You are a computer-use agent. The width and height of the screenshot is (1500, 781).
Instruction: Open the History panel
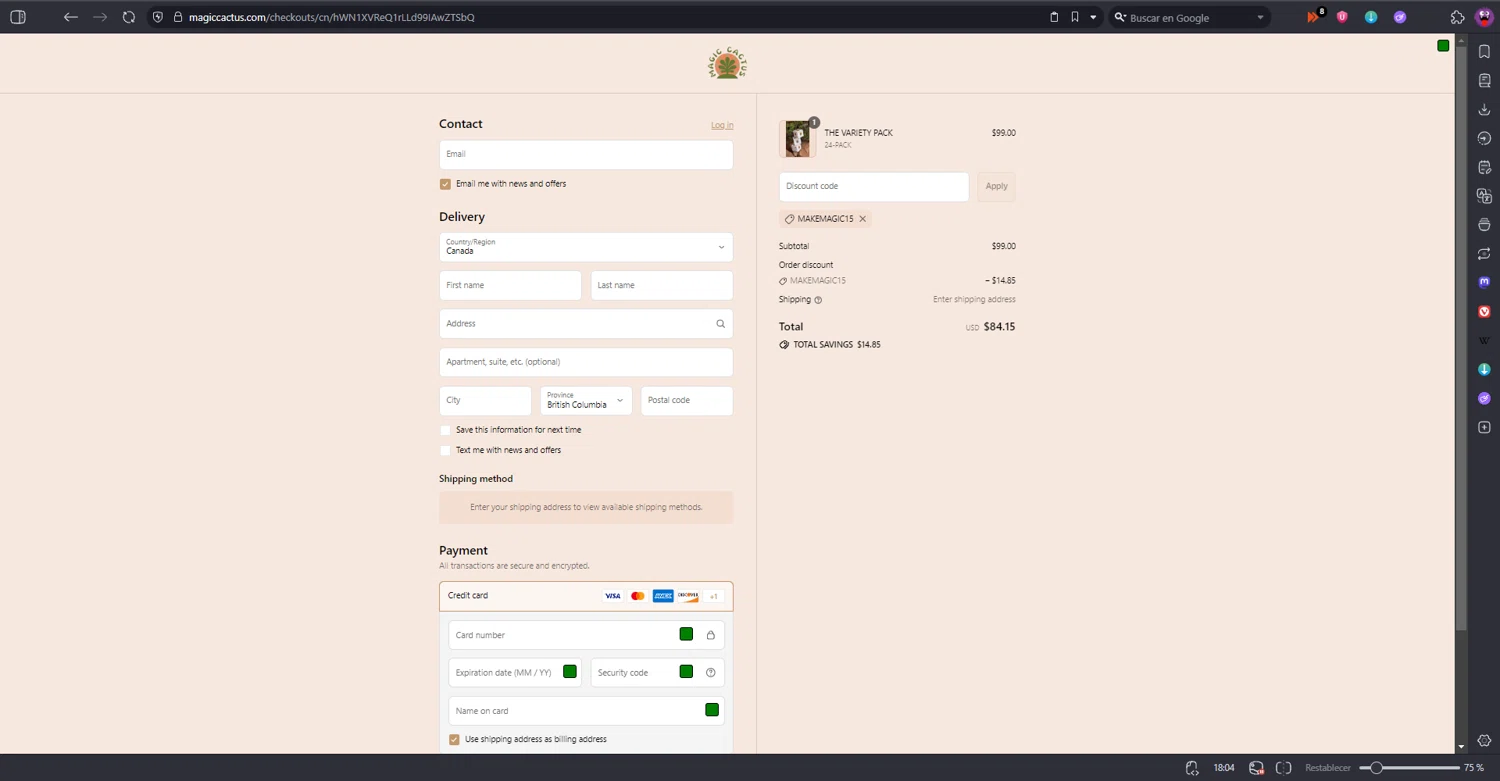tap(1484, 138)
